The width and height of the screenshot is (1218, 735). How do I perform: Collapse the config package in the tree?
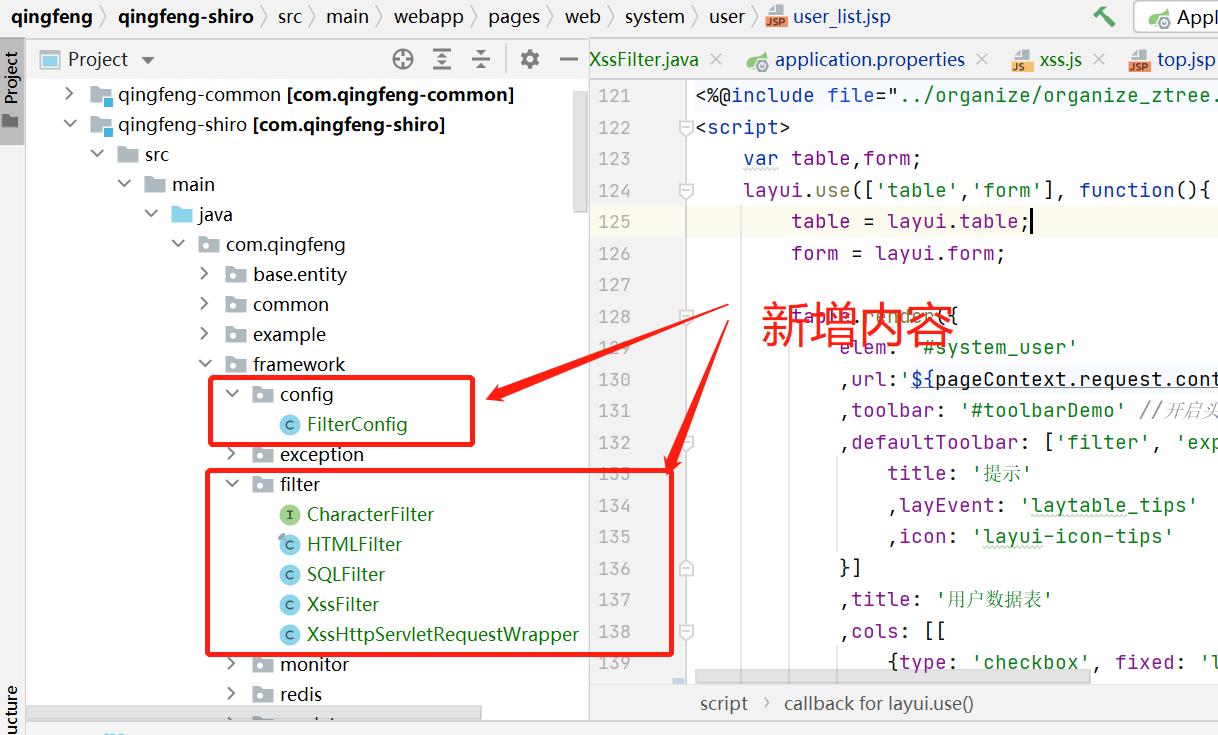[x=232, y=394]
